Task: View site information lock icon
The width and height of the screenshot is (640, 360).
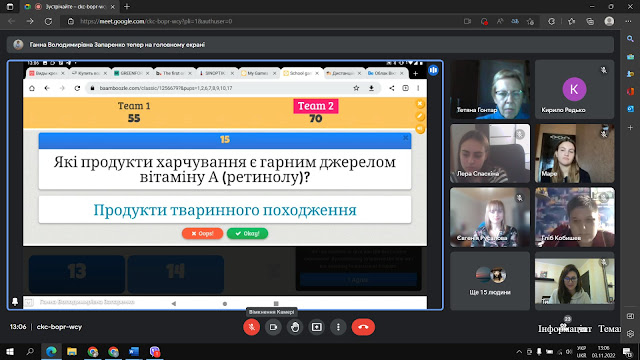Action: (x=71, y=21)
